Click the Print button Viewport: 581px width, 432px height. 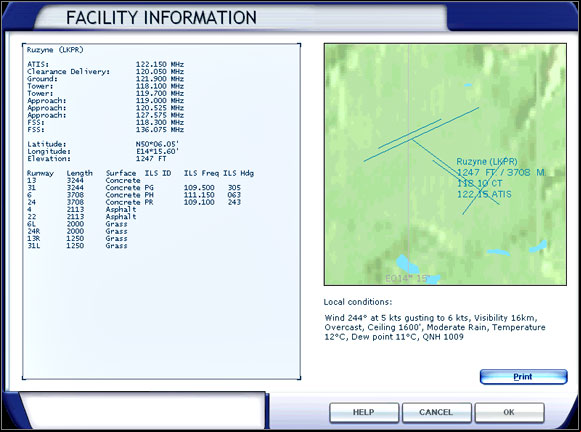(x=523, y=377)
